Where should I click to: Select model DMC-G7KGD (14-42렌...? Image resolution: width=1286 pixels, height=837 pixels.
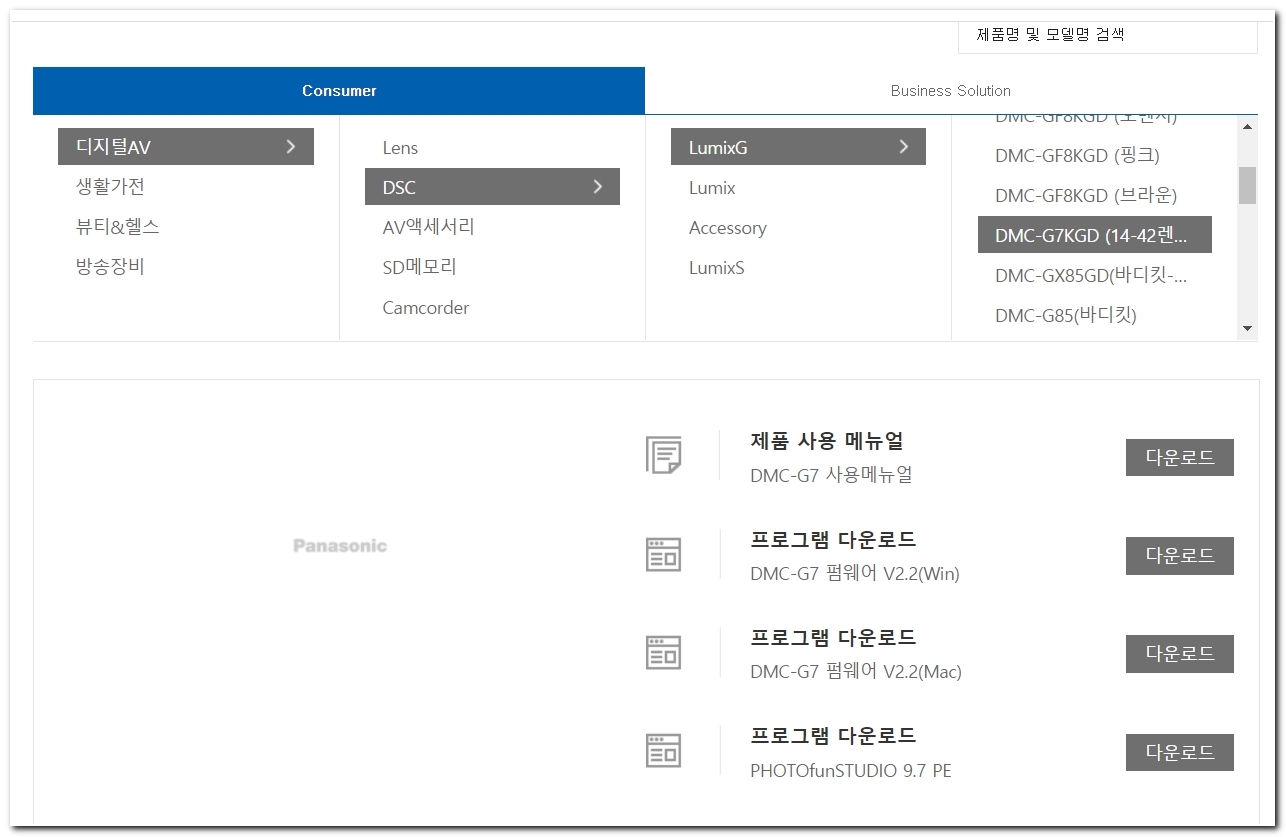point(1095,235)
